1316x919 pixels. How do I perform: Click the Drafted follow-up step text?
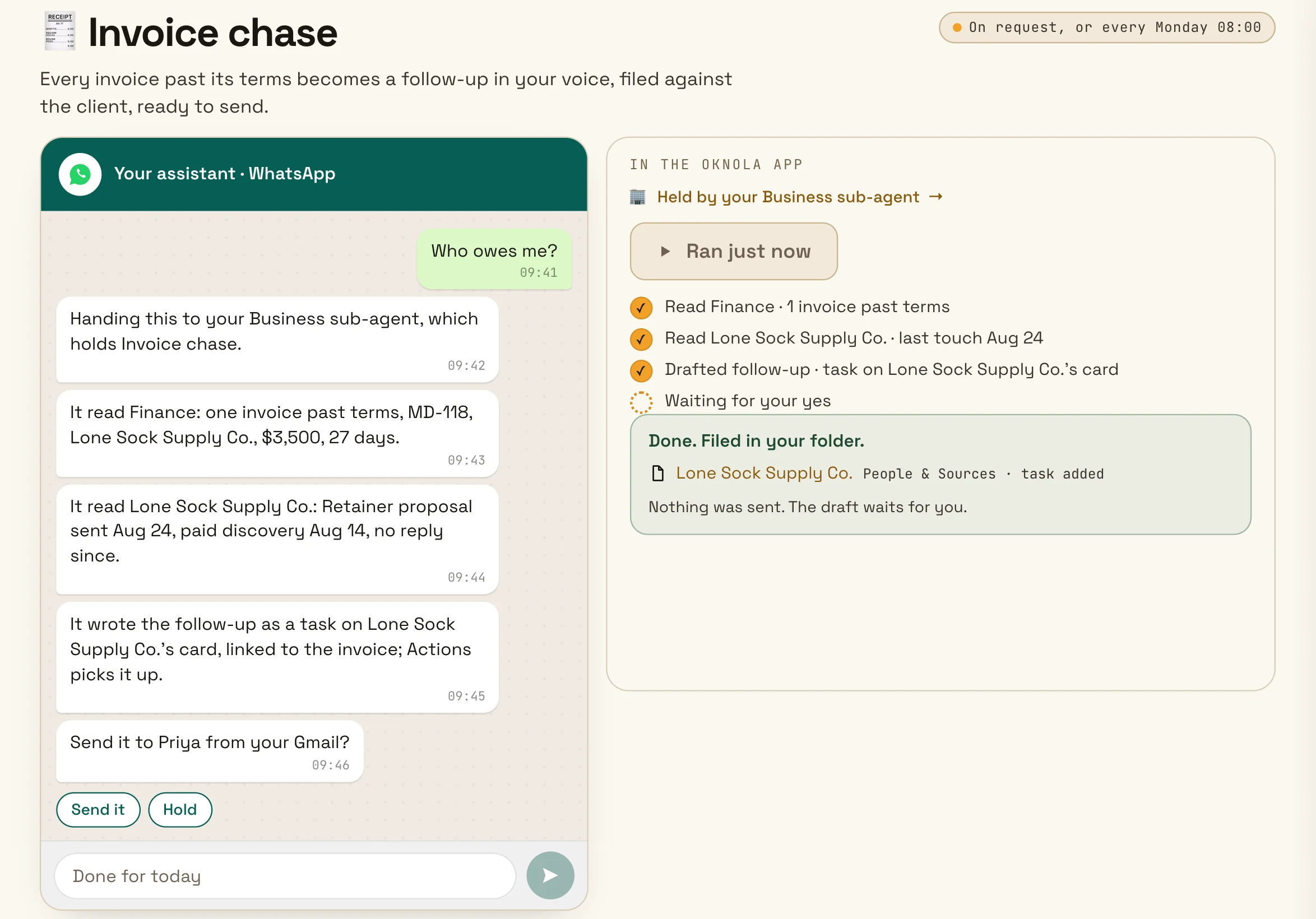tap(891, 369)
